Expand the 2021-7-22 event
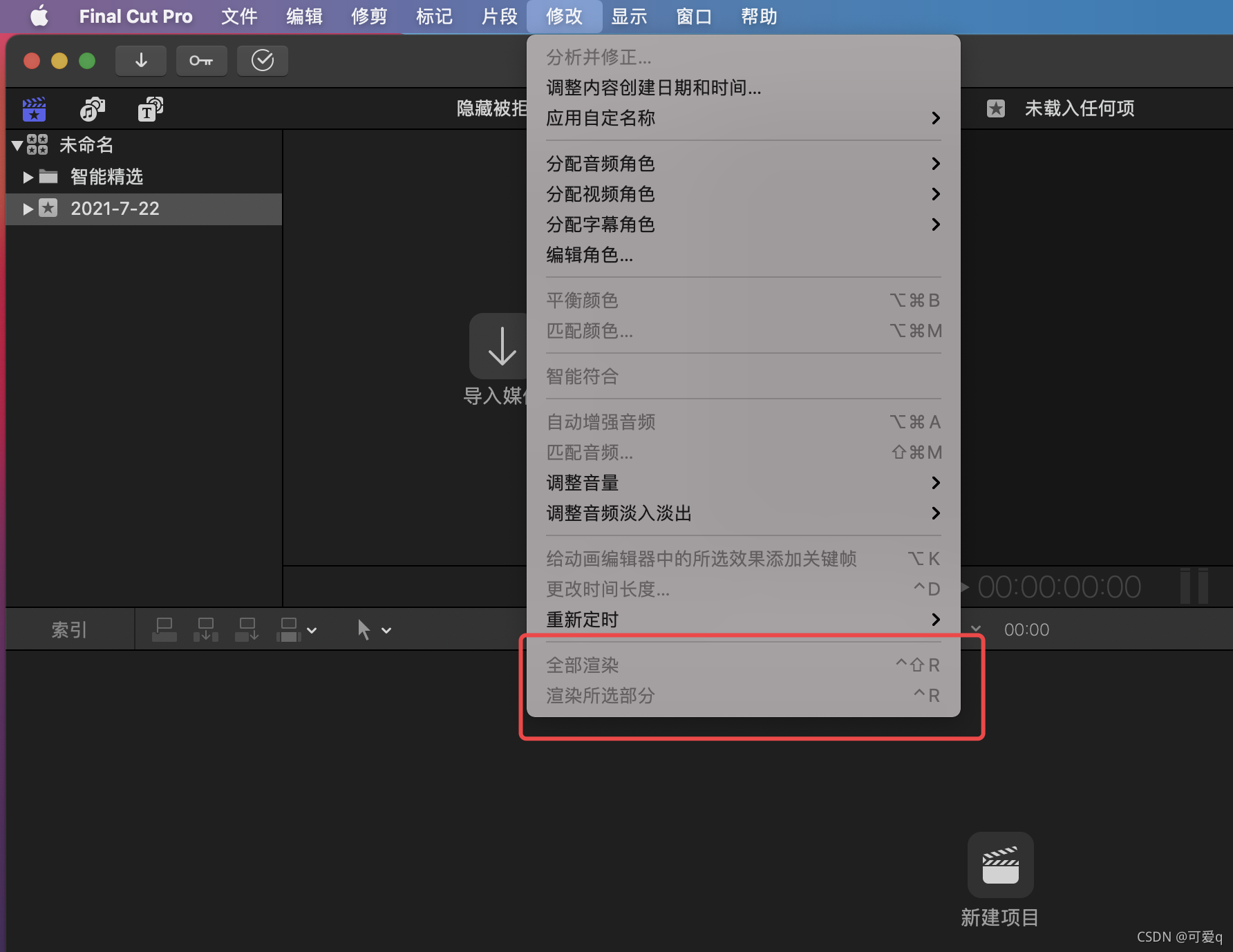The image size is (1233, 952). [28, 209]
